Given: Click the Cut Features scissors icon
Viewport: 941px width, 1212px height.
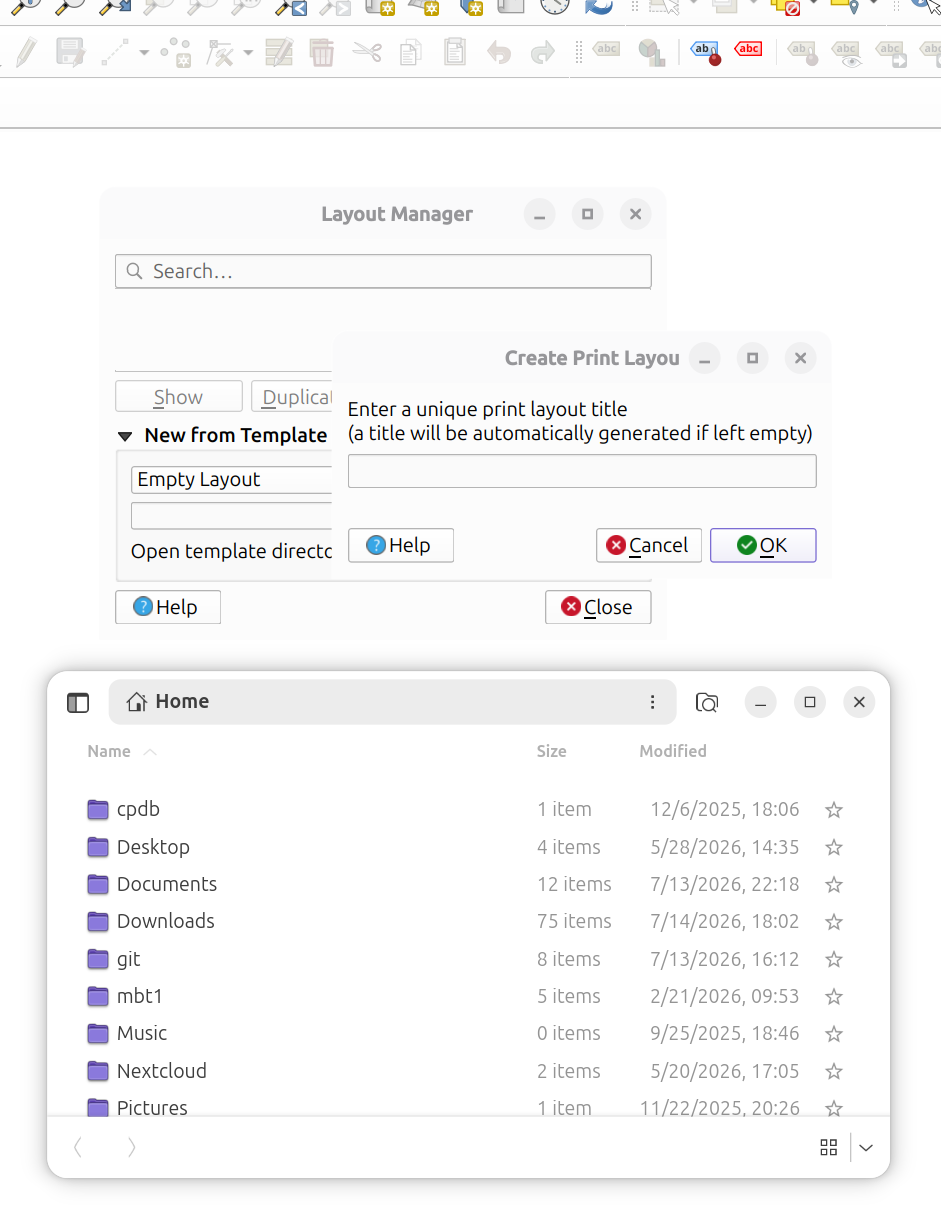Looking at the screenshot, I should [367, 51].
